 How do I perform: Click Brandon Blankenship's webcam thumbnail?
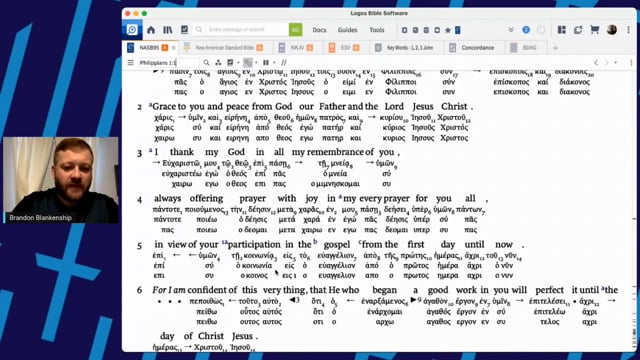61,180
